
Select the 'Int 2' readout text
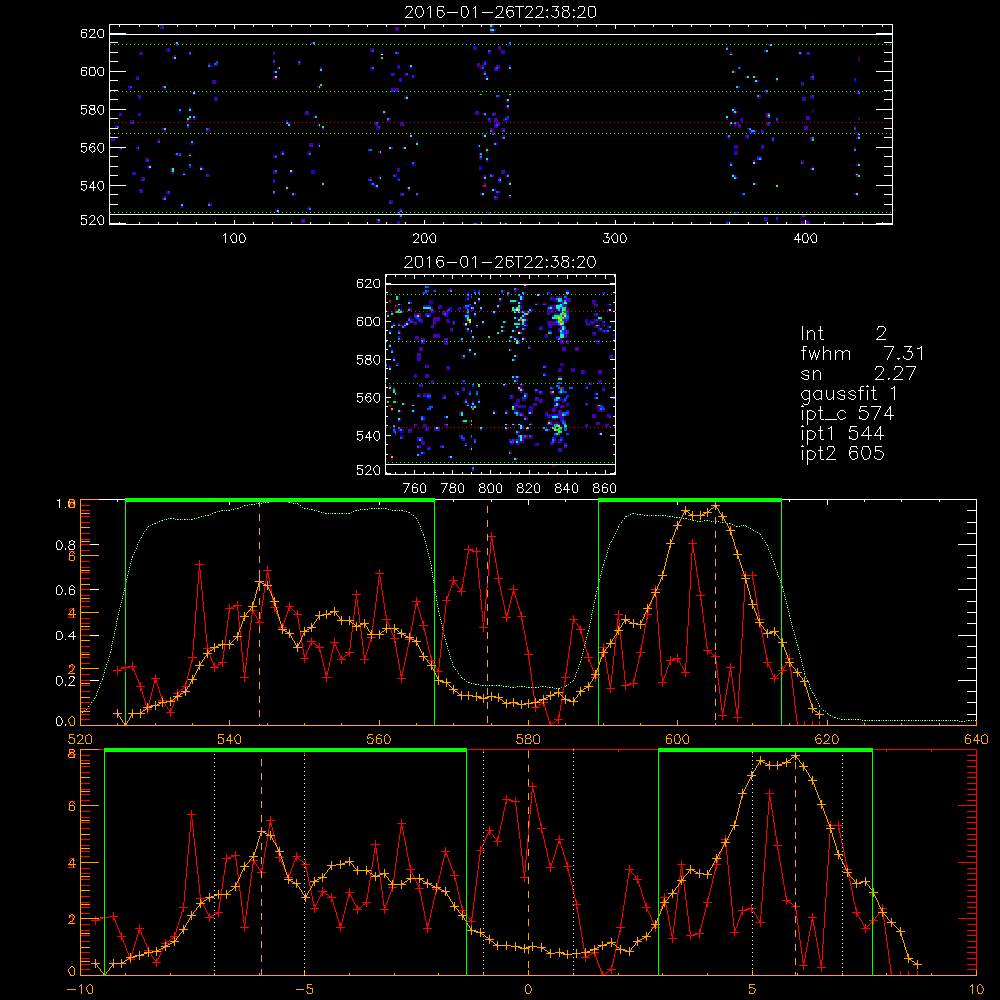point(843,334)
